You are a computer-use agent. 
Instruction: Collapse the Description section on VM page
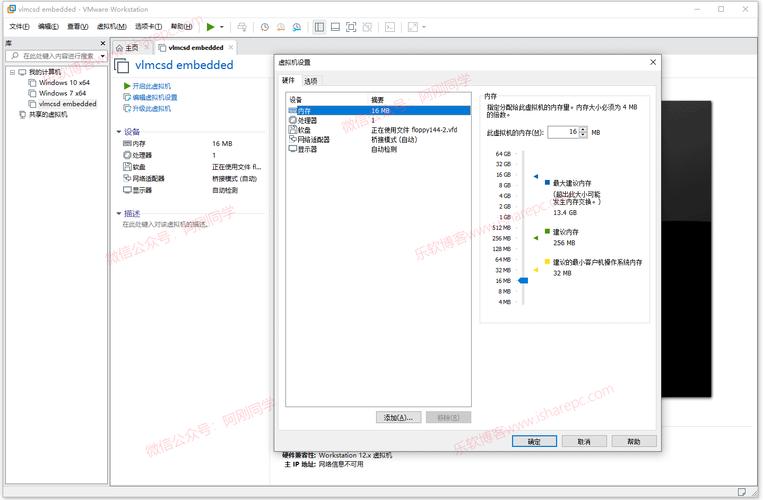[119, 214]
